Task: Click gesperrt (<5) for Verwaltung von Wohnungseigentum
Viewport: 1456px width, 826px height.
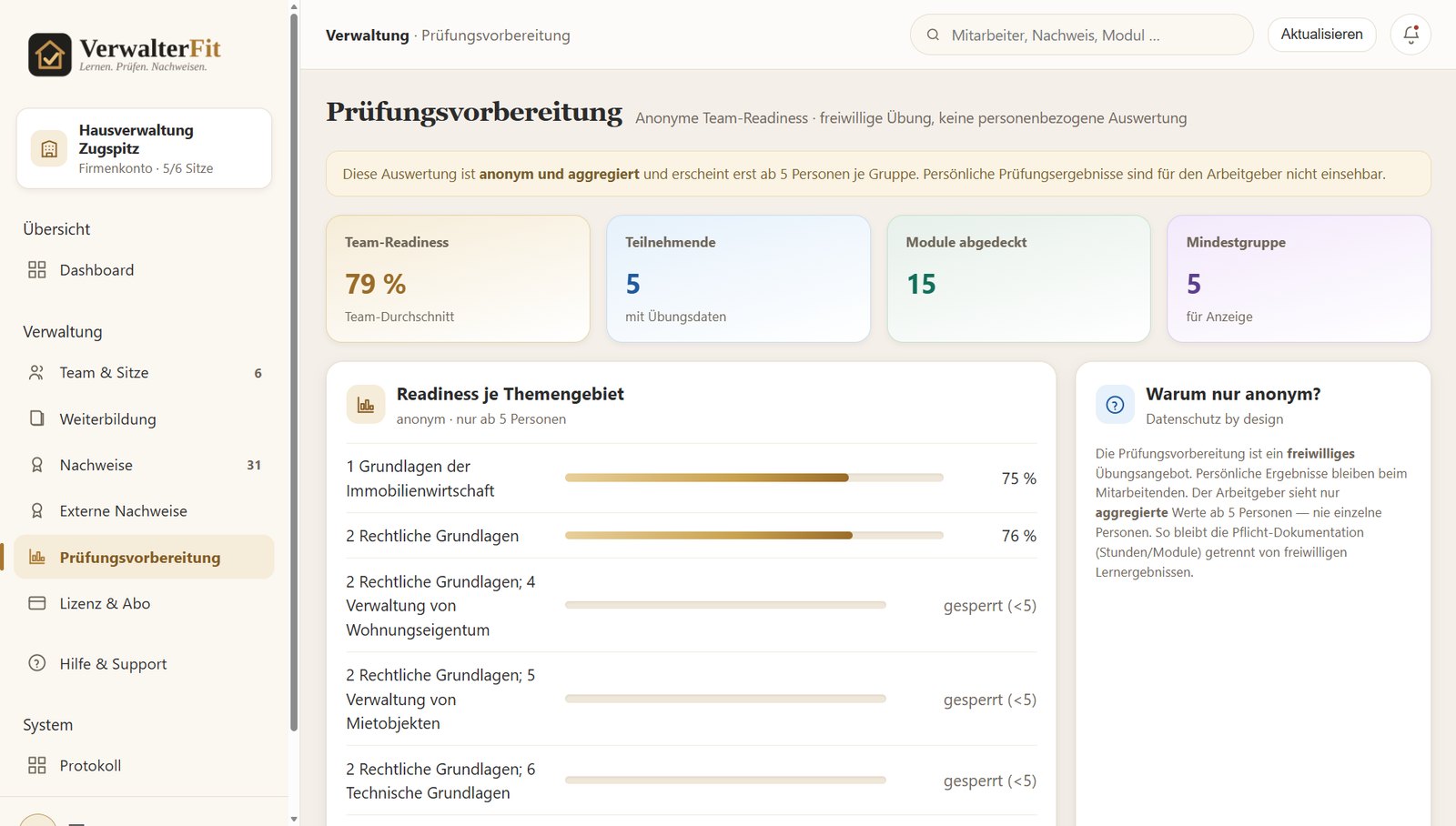Action: click(989, 606)
